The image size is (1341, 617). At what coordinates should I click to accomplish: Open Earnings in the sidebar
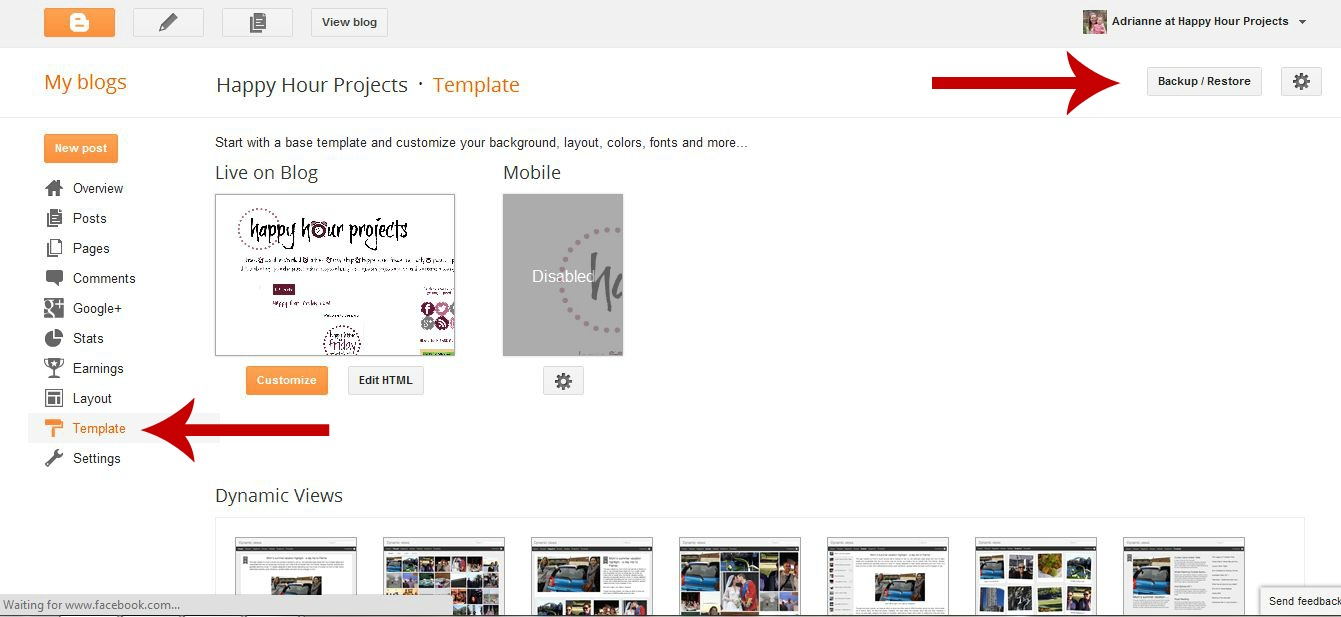(98, 368)
